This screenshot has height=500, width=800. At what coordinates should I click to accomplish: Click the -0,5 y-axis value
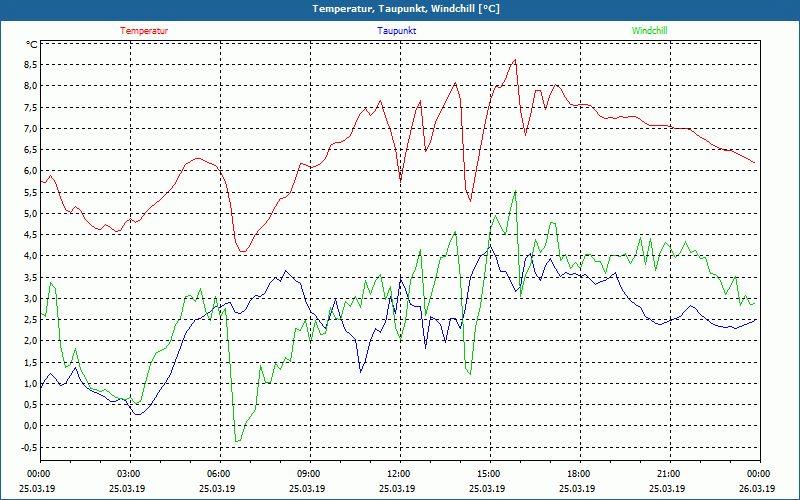coord(30,447)
